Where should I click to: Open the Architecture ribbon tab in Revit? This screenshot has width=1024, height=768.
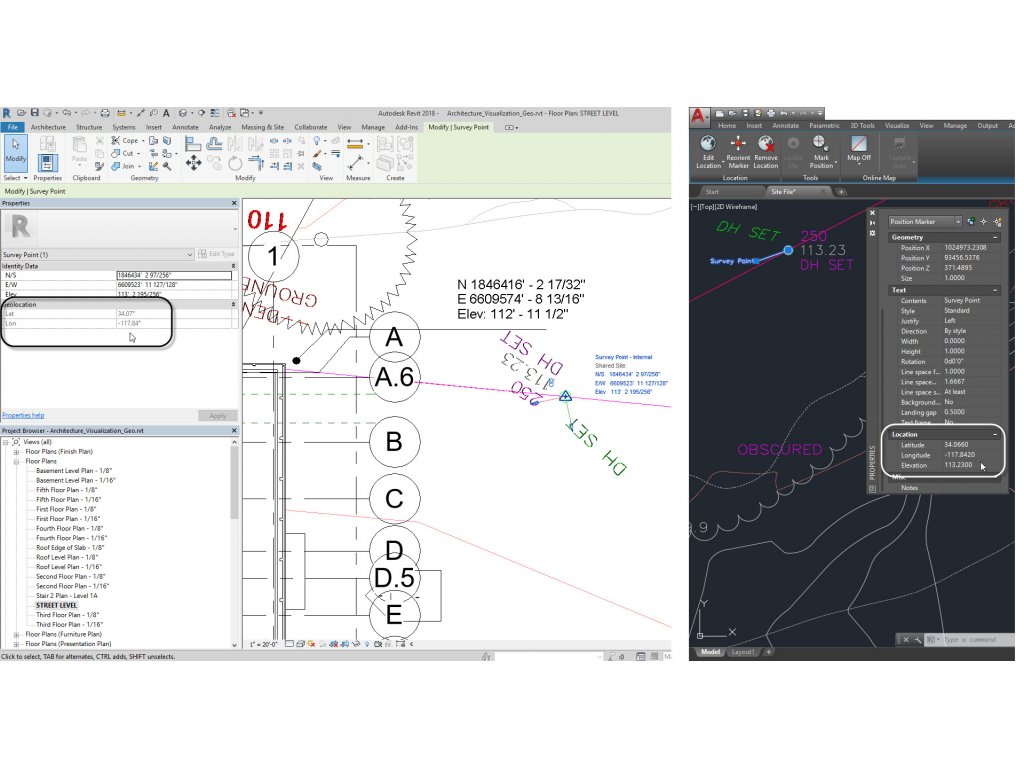tap(48, 127)
